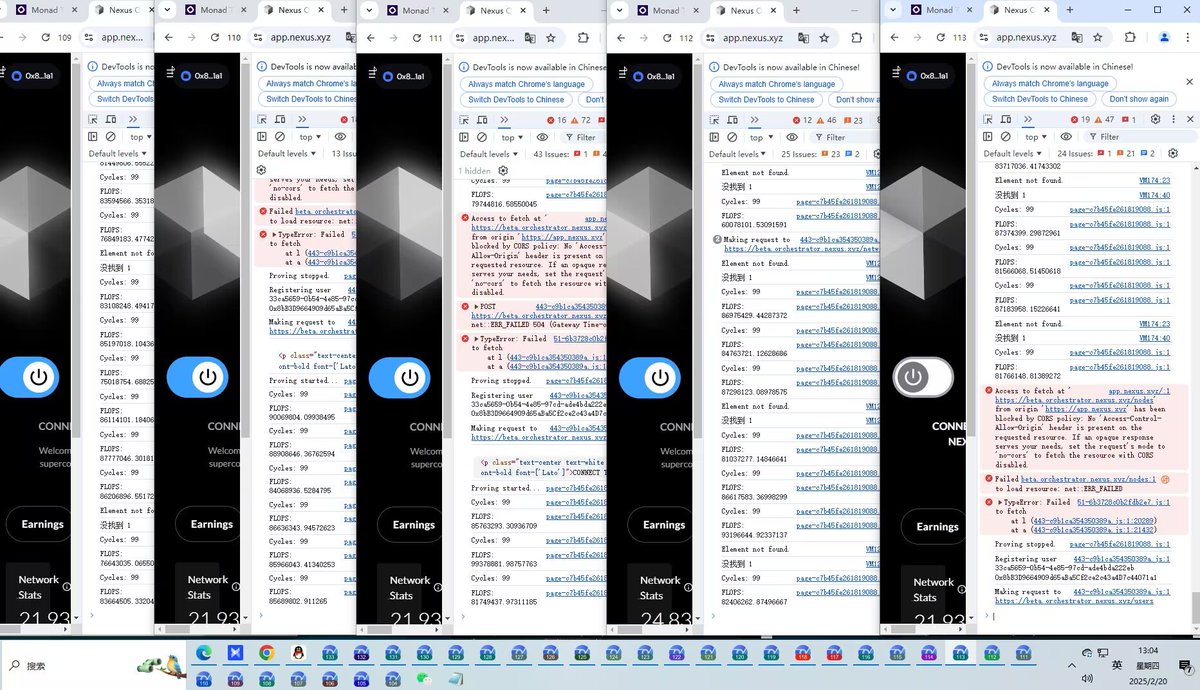Bookmark the page with star in window 112
The width and height of the screenshot is (1200, 690).
[824, 37]
